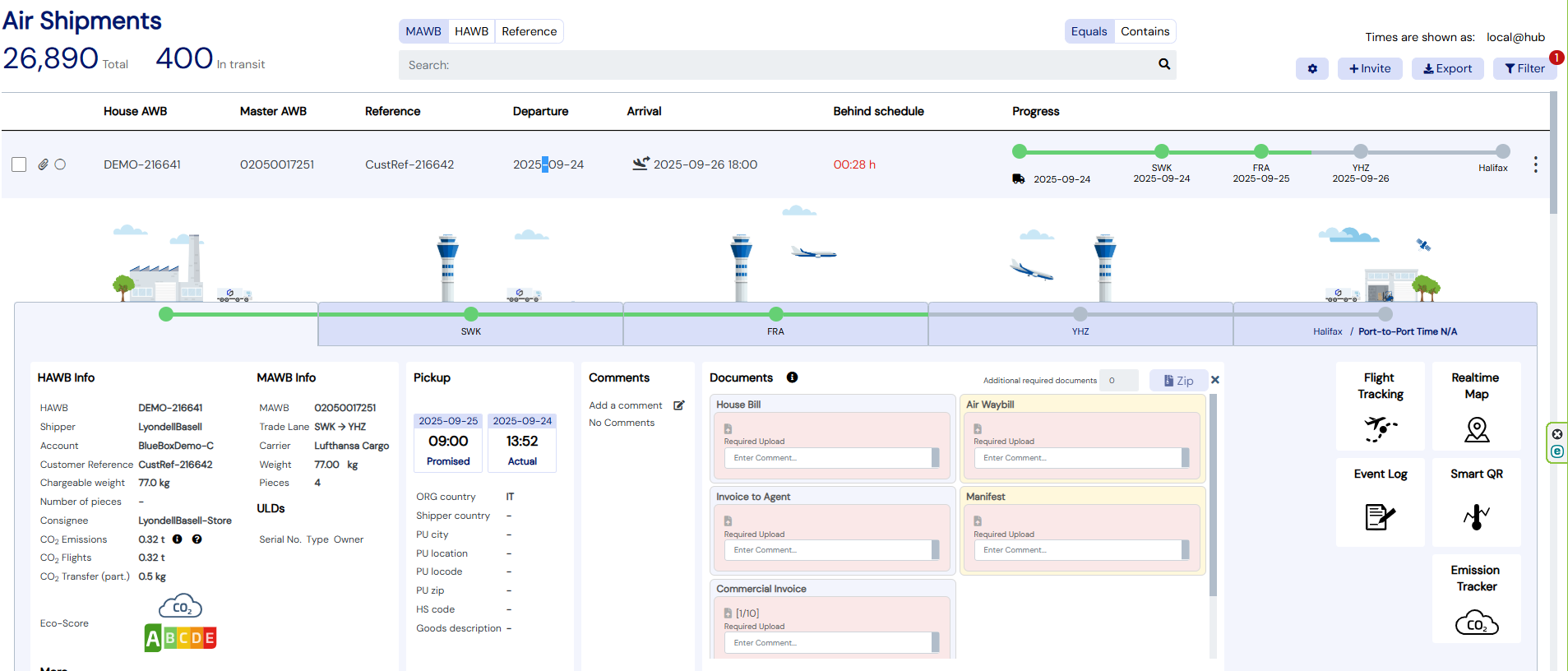Screen dimensions: 1568x671
Task: Click the attachment paperclip icon in shipment row
Action: (43, 164)
